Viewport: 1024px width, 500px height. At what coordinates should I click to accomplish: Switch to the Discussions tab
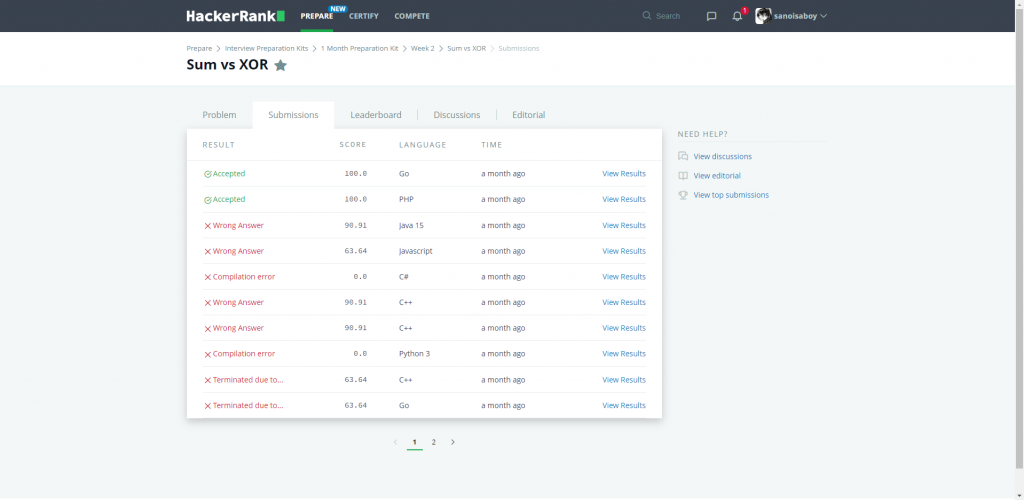click(456, 115)
